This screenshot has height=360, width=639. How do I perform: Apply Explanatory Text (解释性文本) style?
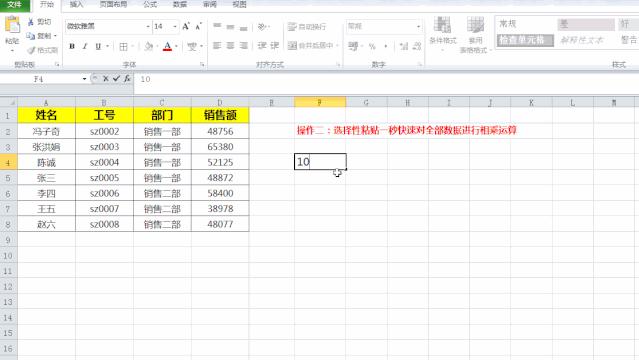(x=586, y=40)
